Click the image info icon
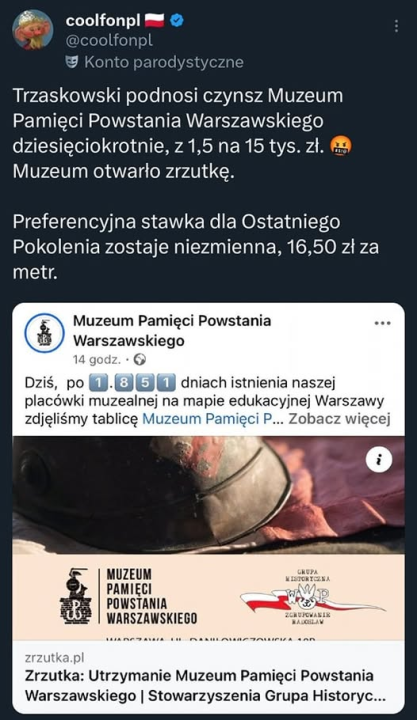This screenshot has width=417, height=720. click(379, 460)
